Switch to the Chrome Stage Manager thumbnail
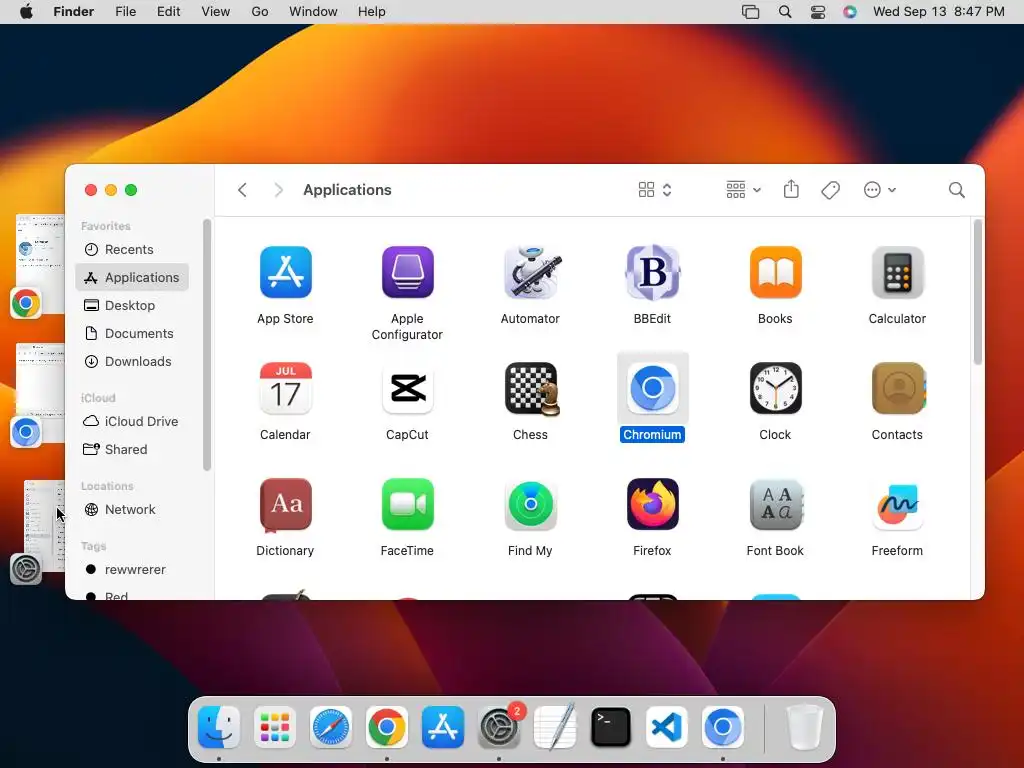The width and height of the screenshot is (1024, 768). (38, 264)
